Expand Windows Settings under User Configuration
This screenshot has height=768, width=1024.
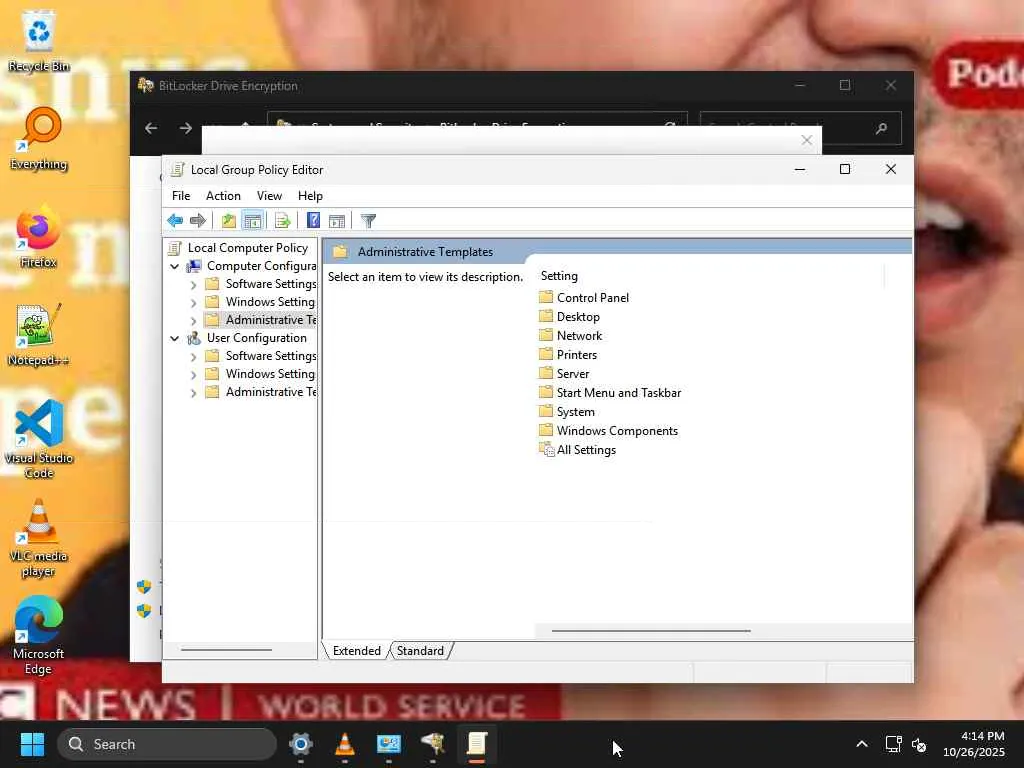tap(193, 374)
